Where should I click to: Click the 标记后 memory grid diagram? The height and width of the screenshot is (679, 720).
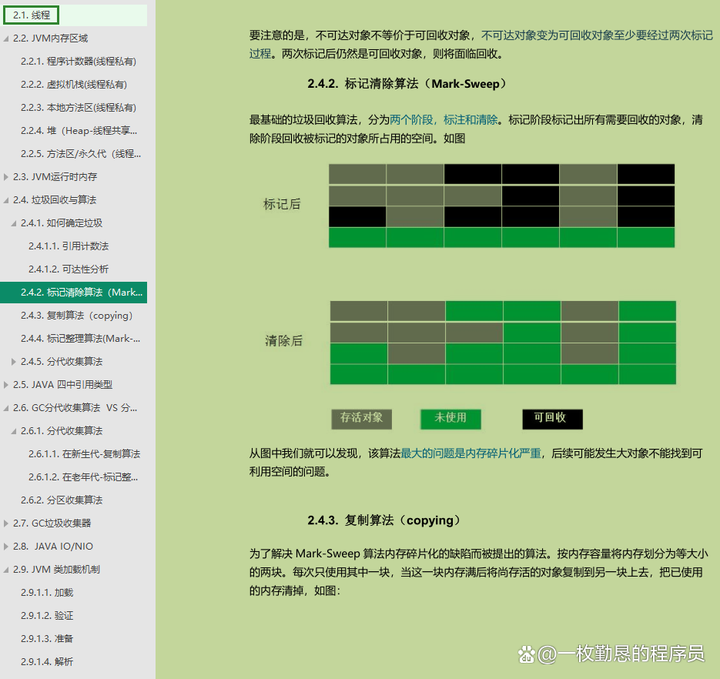tap(501, 206)
